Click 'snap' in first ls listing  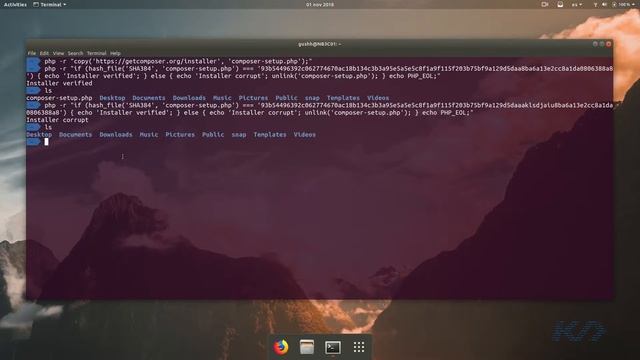coord(312,98)
